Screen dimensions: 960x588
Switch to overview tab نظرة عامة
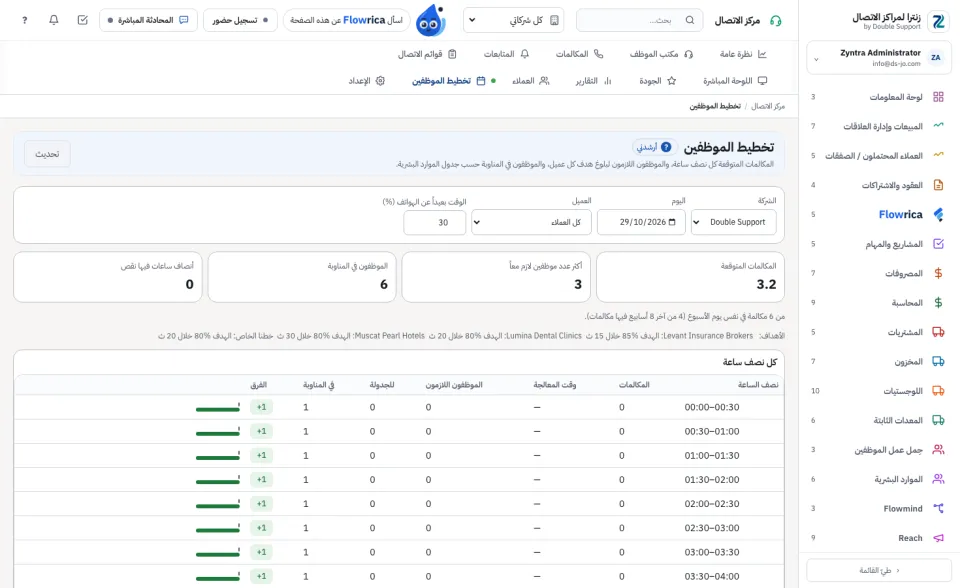(743, 54)
